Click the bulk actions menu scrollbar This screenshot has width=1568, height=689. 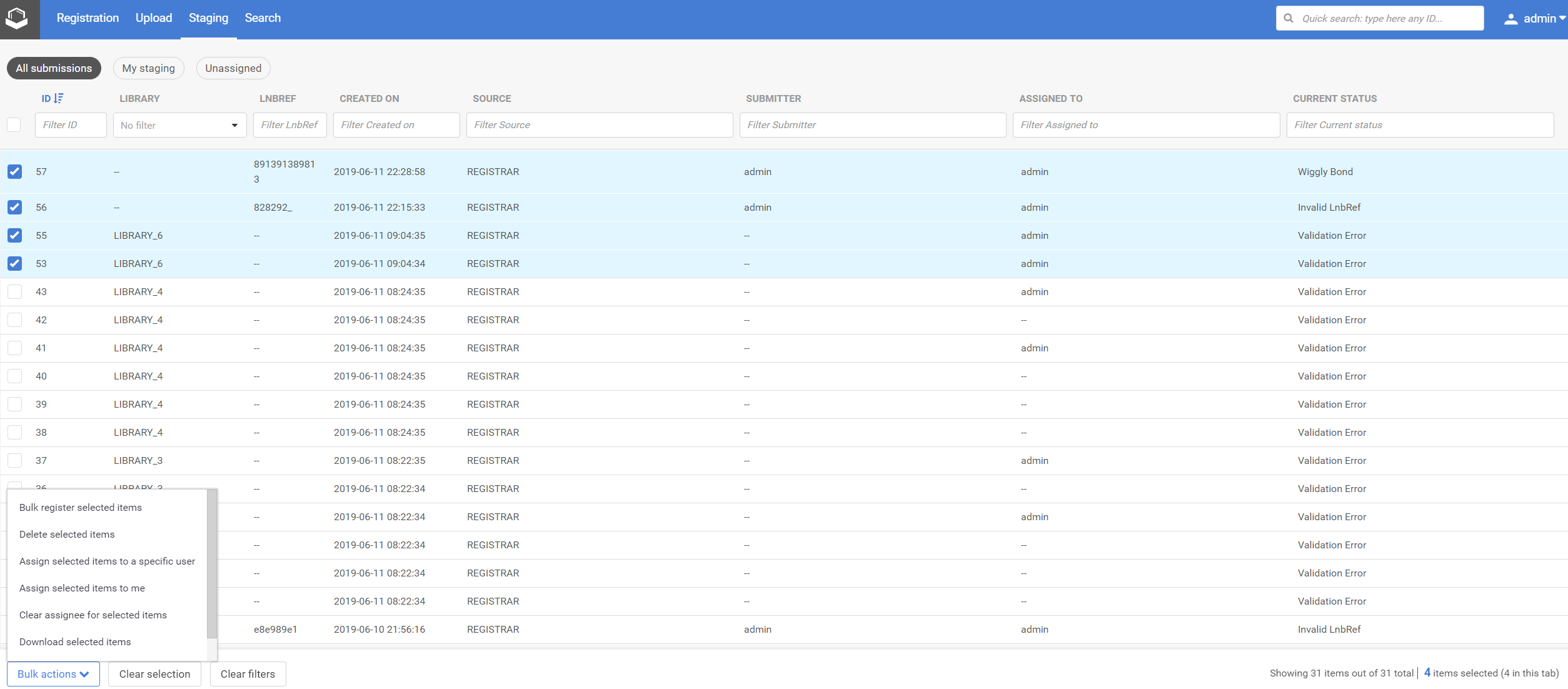click(x=212, y=563)
